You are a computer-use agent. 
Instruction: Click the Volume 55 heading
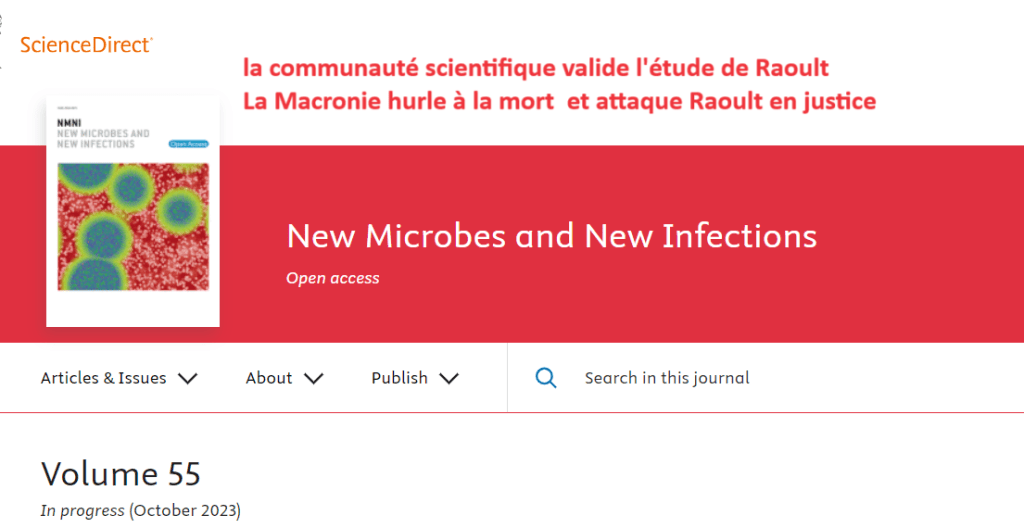click(121, 473)
